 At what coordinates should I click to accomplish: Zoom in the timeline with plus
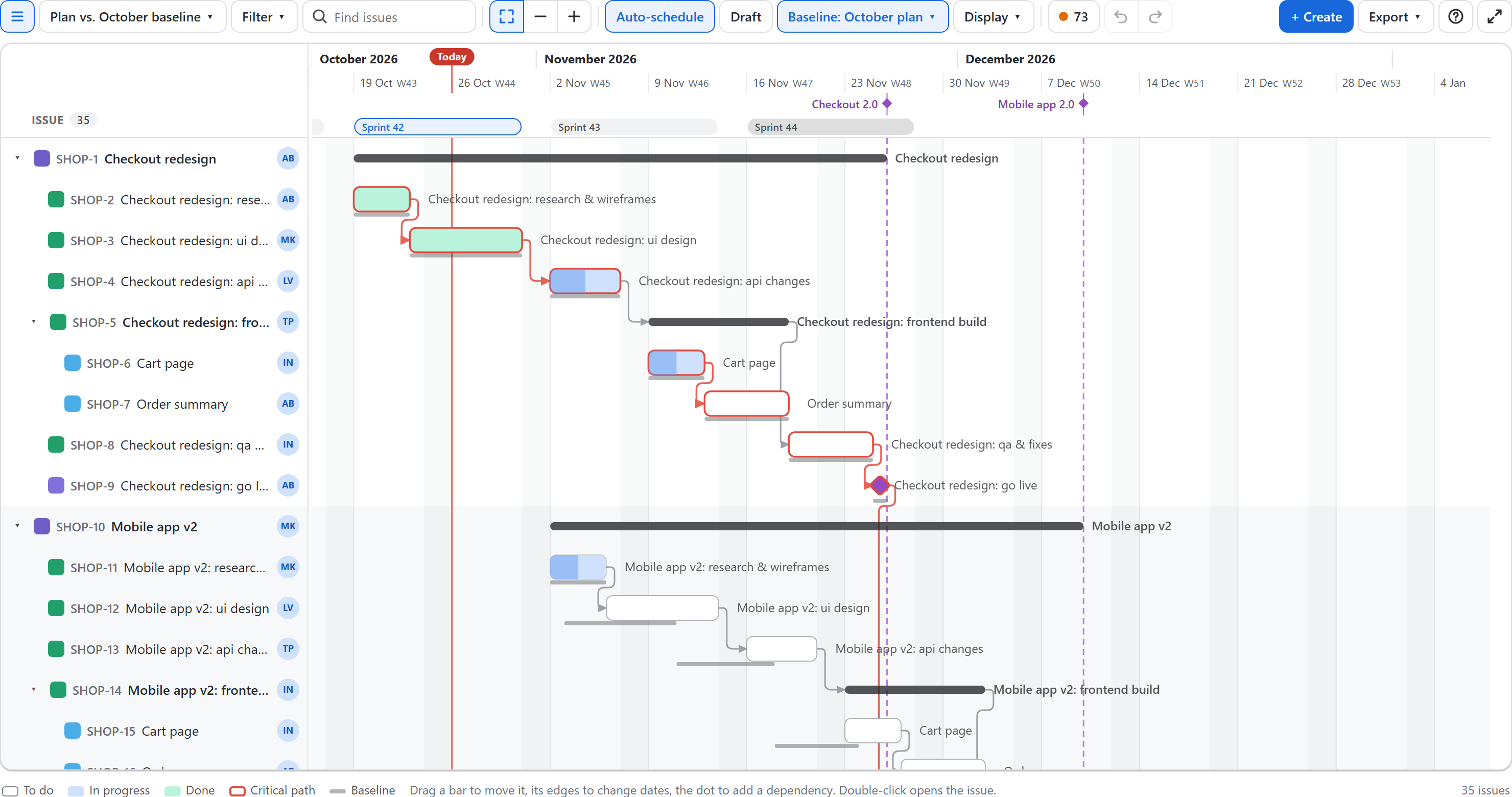point(574,16)
